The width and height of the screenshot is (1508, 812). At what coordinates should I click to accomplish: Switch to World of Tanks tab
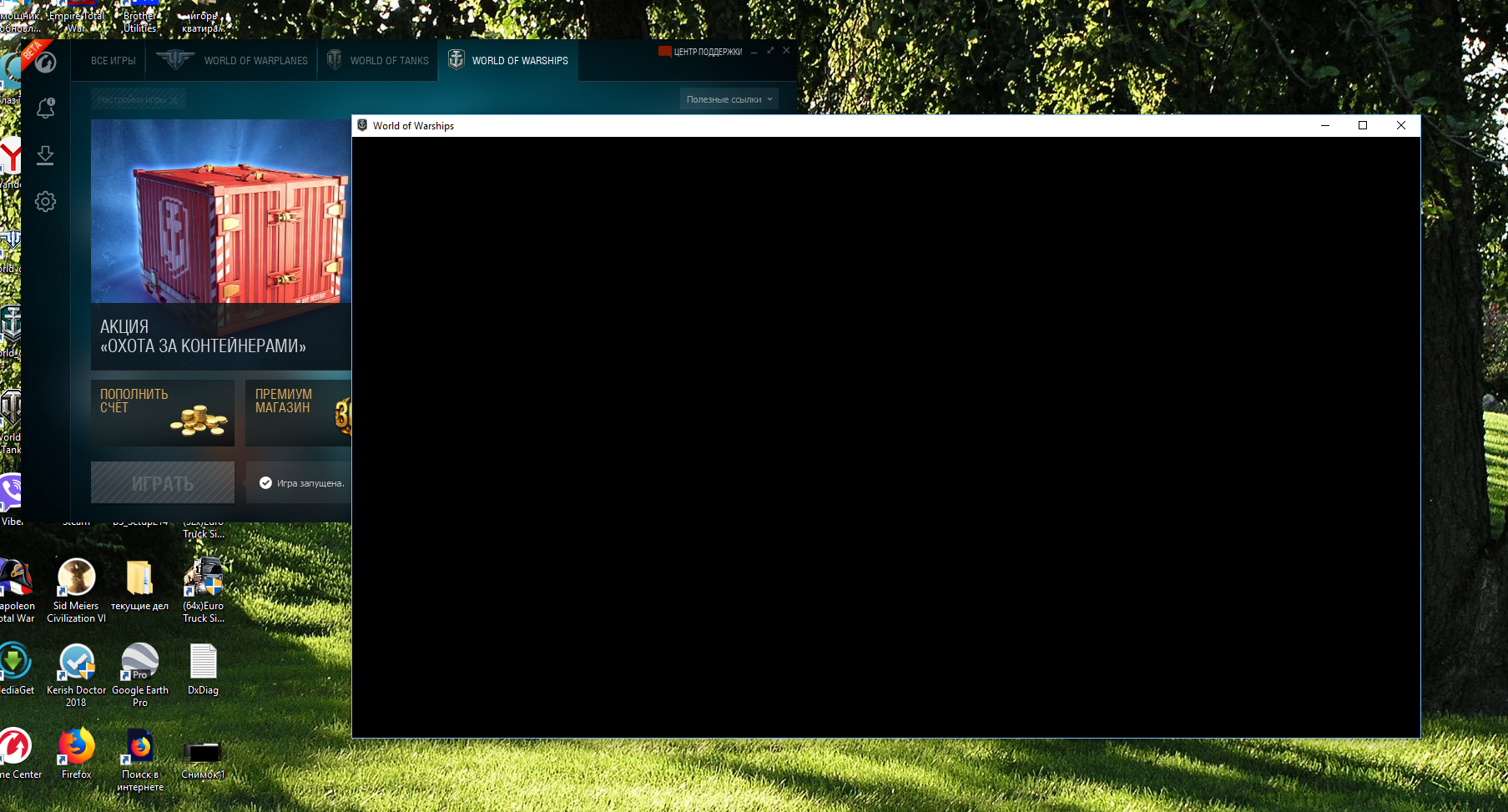(x=377, y=61)
